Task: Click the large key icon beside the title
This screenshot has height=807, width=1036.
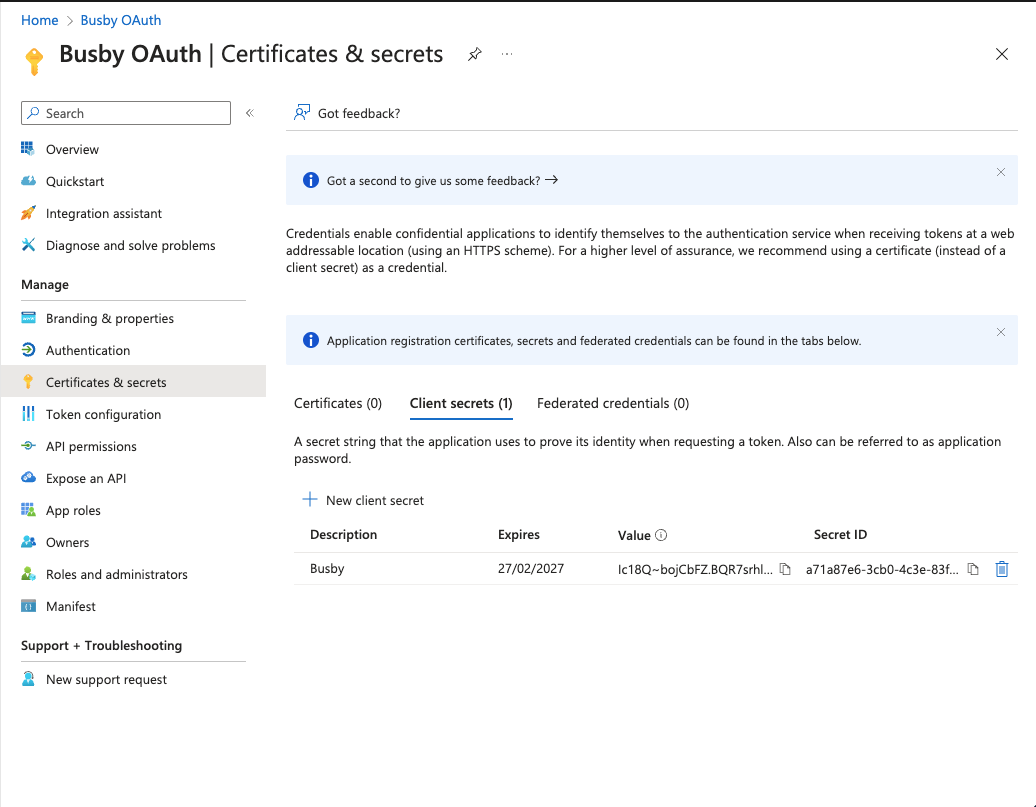Action: 34,61
